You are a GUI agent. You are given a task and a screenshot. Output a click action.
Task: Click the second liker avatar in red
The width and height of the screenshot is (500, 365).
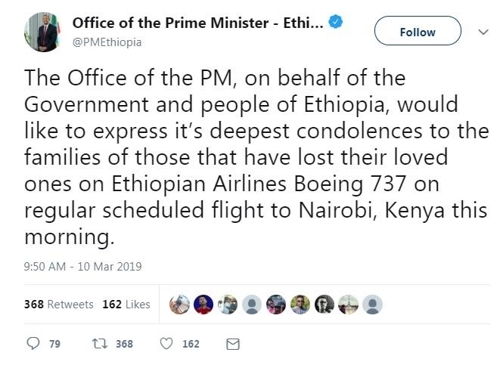(x=203, y=304)
